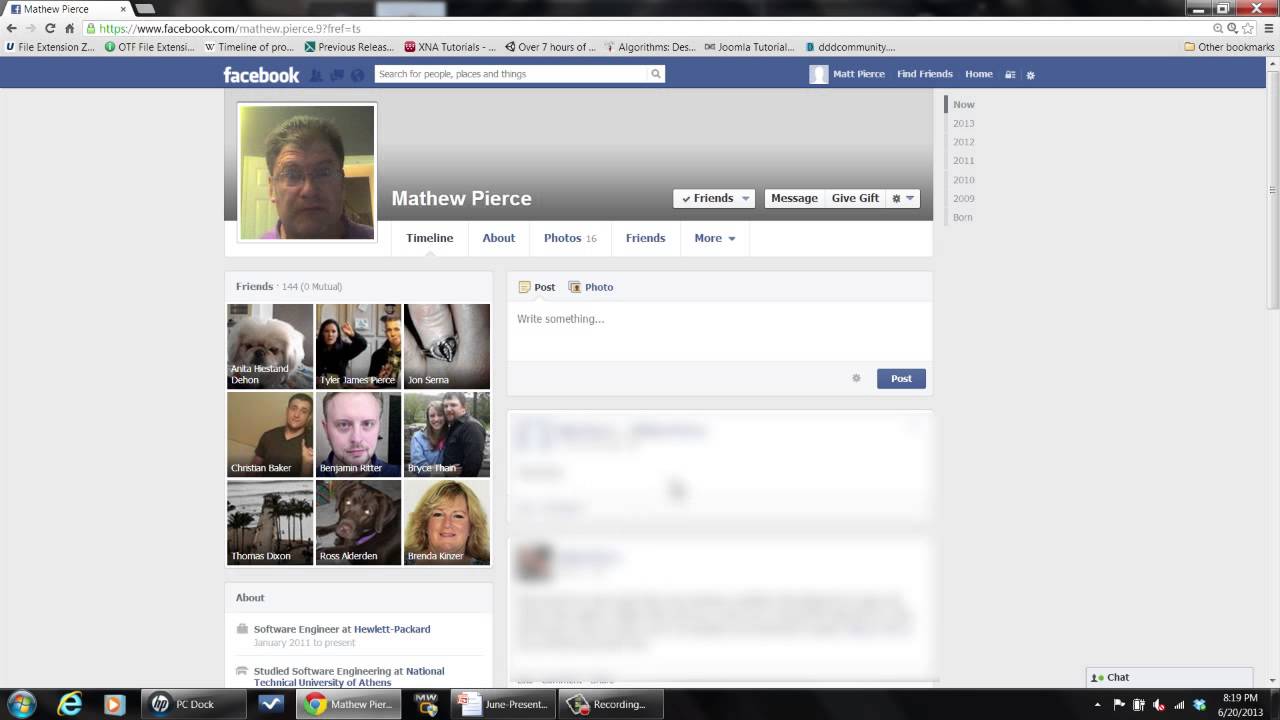The width and height of the screenshot is (1280, 720).
Task: Click the Facebook logo in header
Action: [x=261, y=75]
